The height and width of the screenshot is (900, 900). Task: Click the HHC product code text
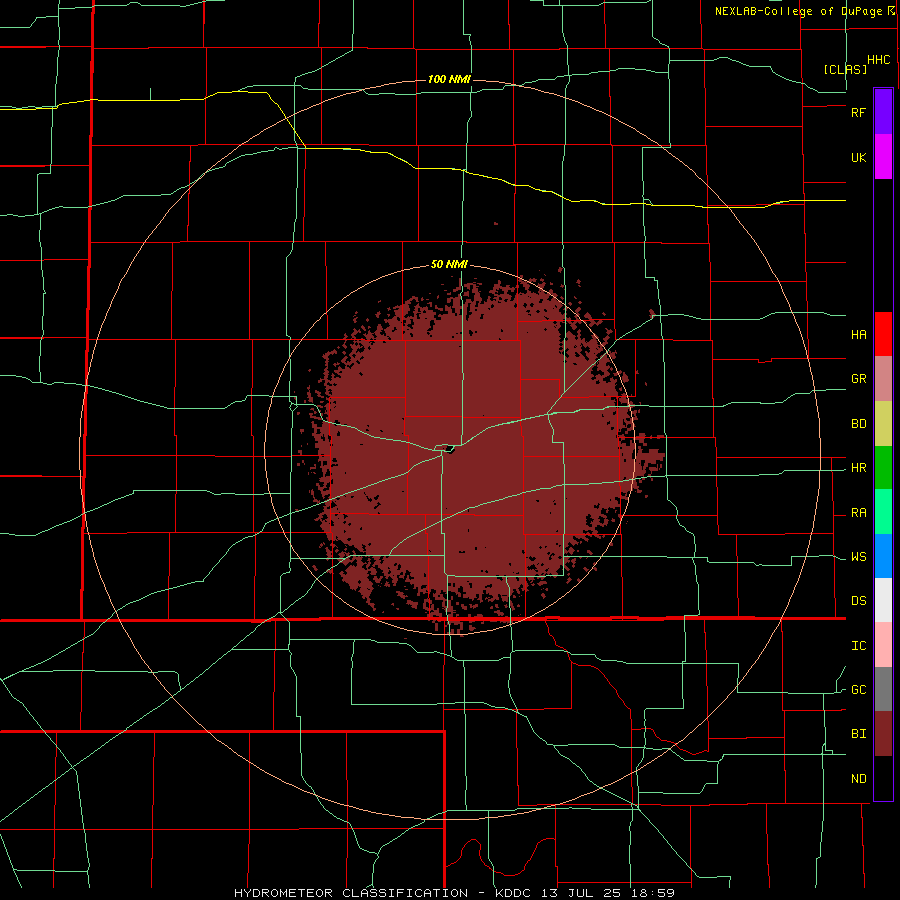tap(878, 60)
